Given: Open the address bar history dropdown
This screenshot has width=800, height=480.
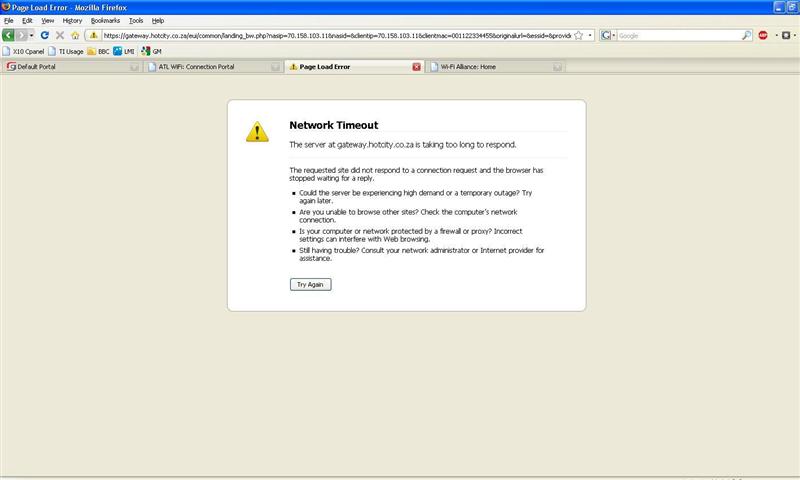Looking at the screenshot, I should [590, 35].
